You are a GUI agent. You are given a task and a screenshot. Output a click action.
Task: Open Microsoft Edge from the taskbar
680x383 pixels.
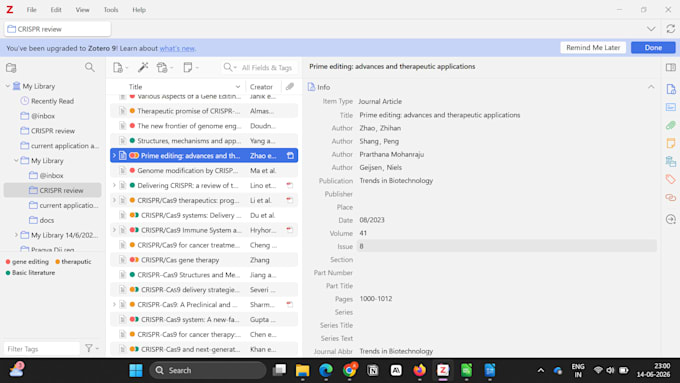click(326, 370)
